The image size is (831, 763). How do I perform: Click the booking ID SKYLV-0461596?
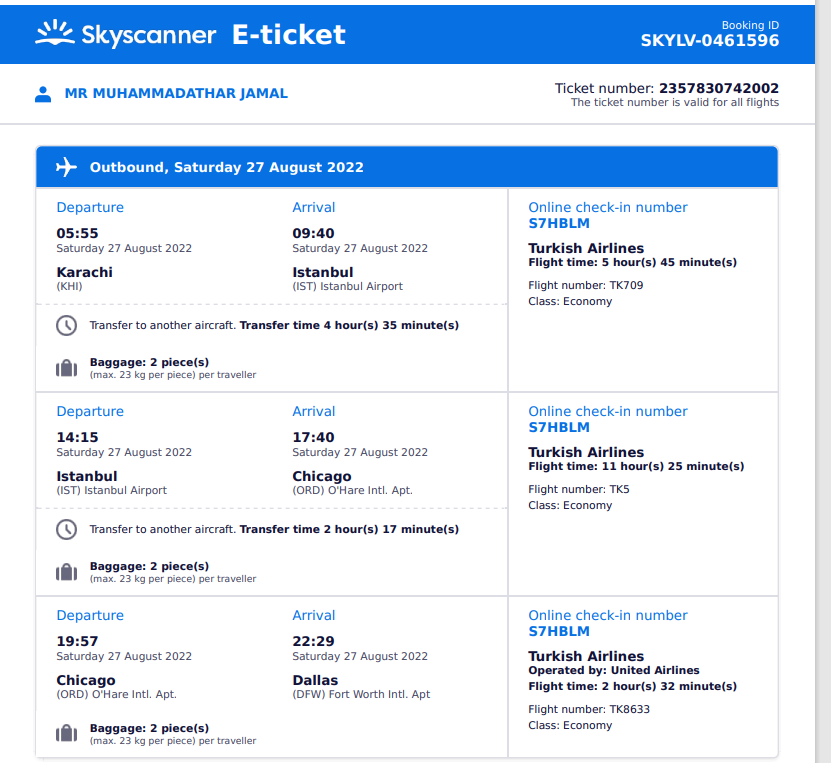[x=709, y=41]
